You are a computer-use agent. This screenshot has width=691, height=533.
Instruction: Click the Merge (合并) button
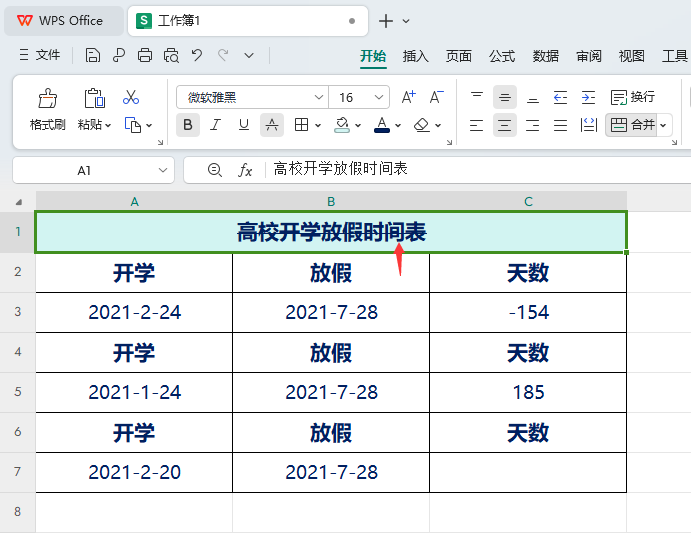click(x=632, y=125)
